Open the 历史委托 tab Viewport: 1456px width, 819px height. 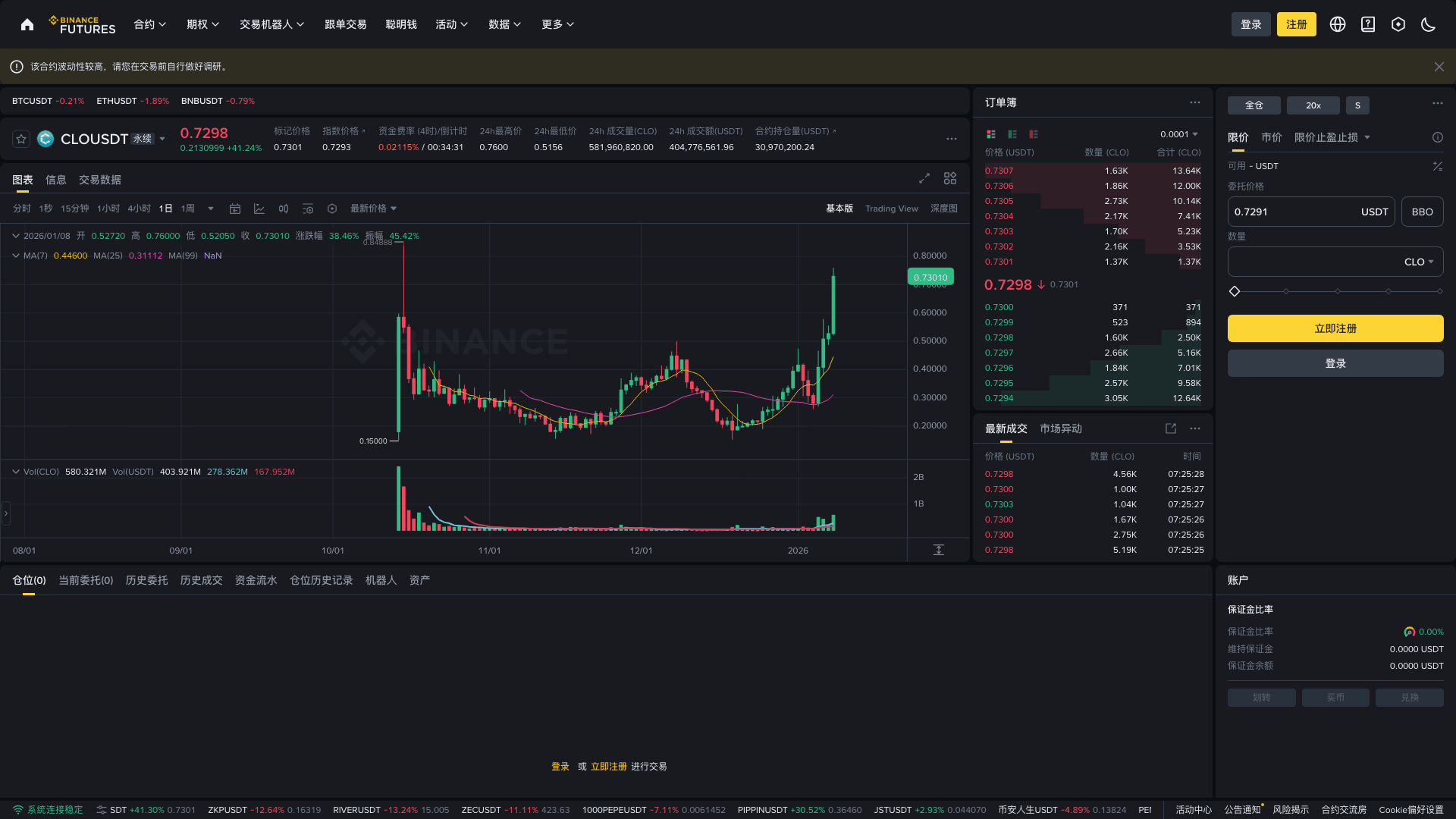pos(147,580)
